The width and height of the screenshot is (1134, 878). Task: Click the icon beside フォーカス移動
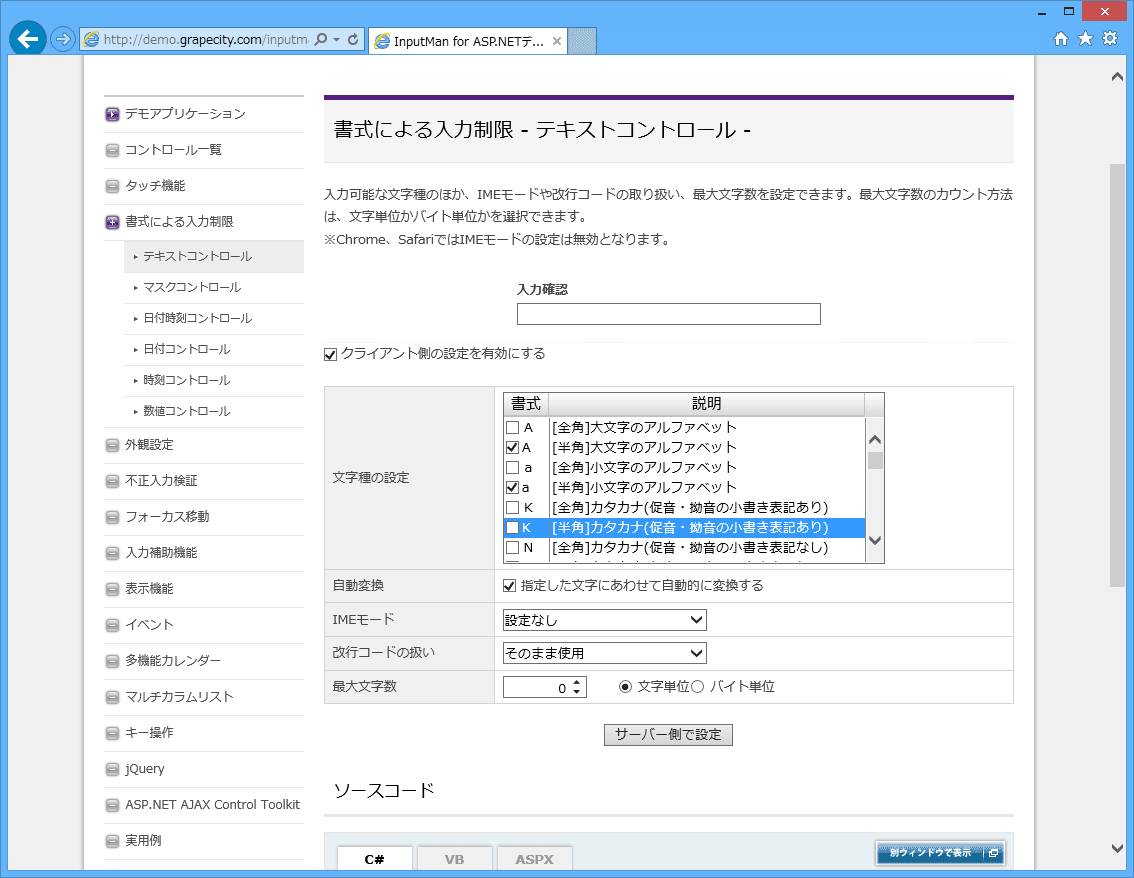tap(112, 517)
